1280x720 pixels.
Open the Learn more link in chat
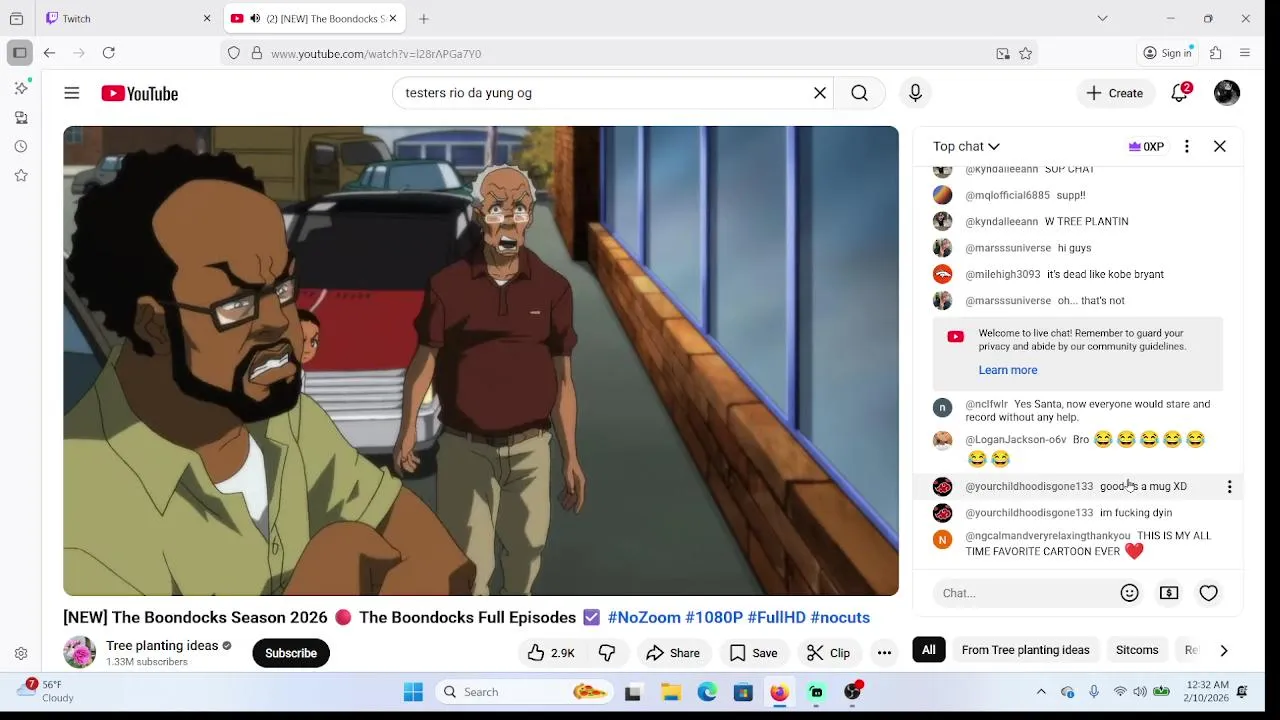[1008, 370]
